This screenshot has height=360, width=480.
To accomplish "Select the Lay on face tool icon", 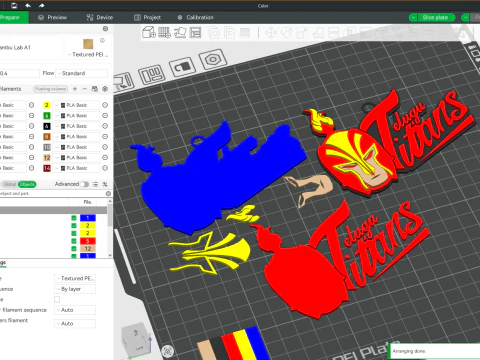I will point(318,33).
